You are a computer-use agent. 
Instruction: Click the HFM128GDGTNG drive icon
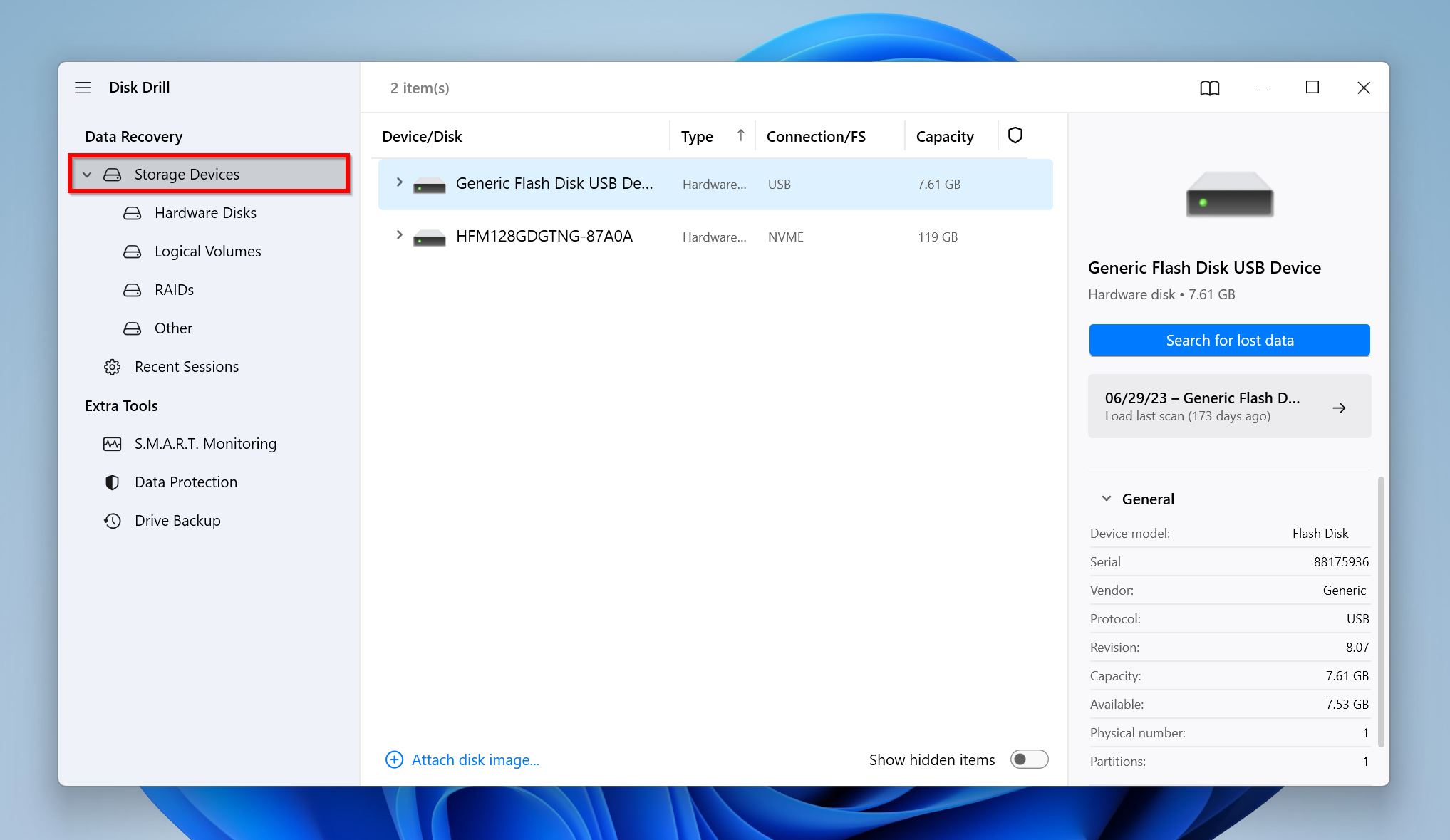click(430, 237)
